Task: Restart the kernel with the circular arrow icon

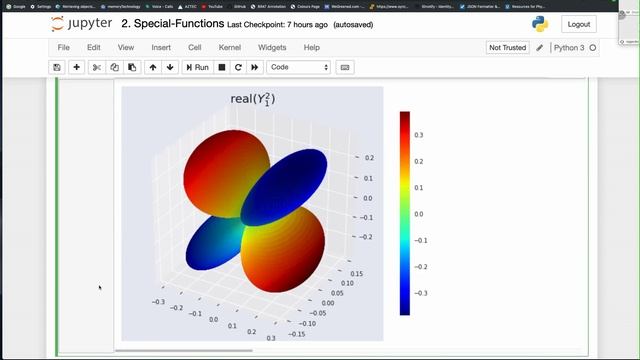Action: 238,67
